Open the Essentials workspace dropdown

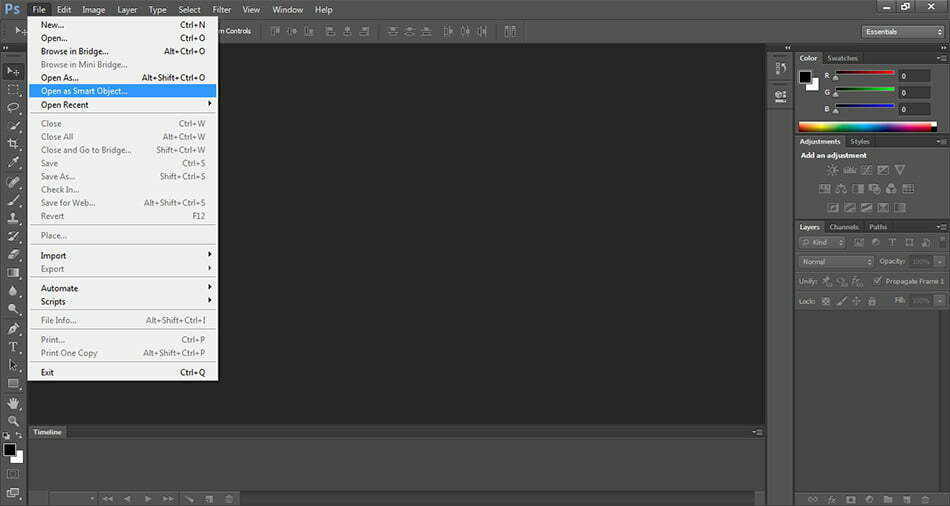click(x=903, y=32)
